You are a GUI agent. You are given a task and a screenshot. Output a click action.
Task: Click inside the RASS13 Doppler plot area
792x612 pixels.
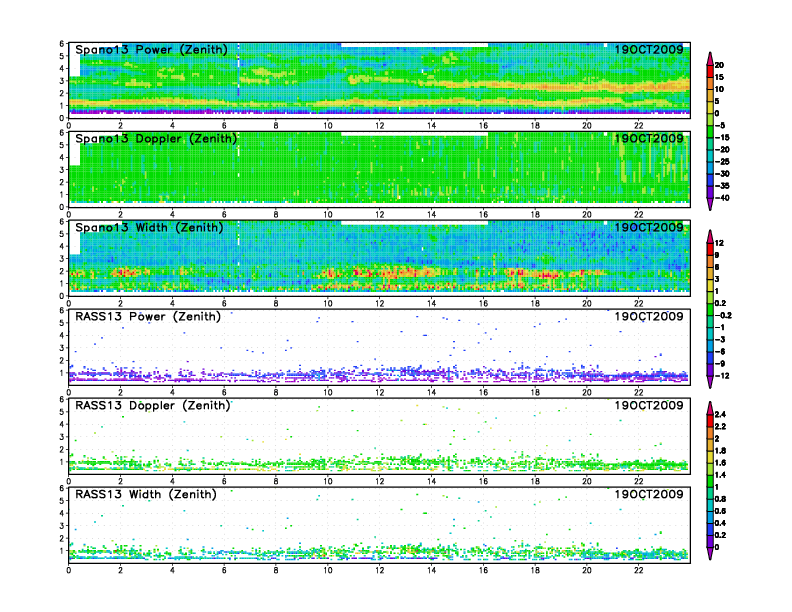coord(379,436)
